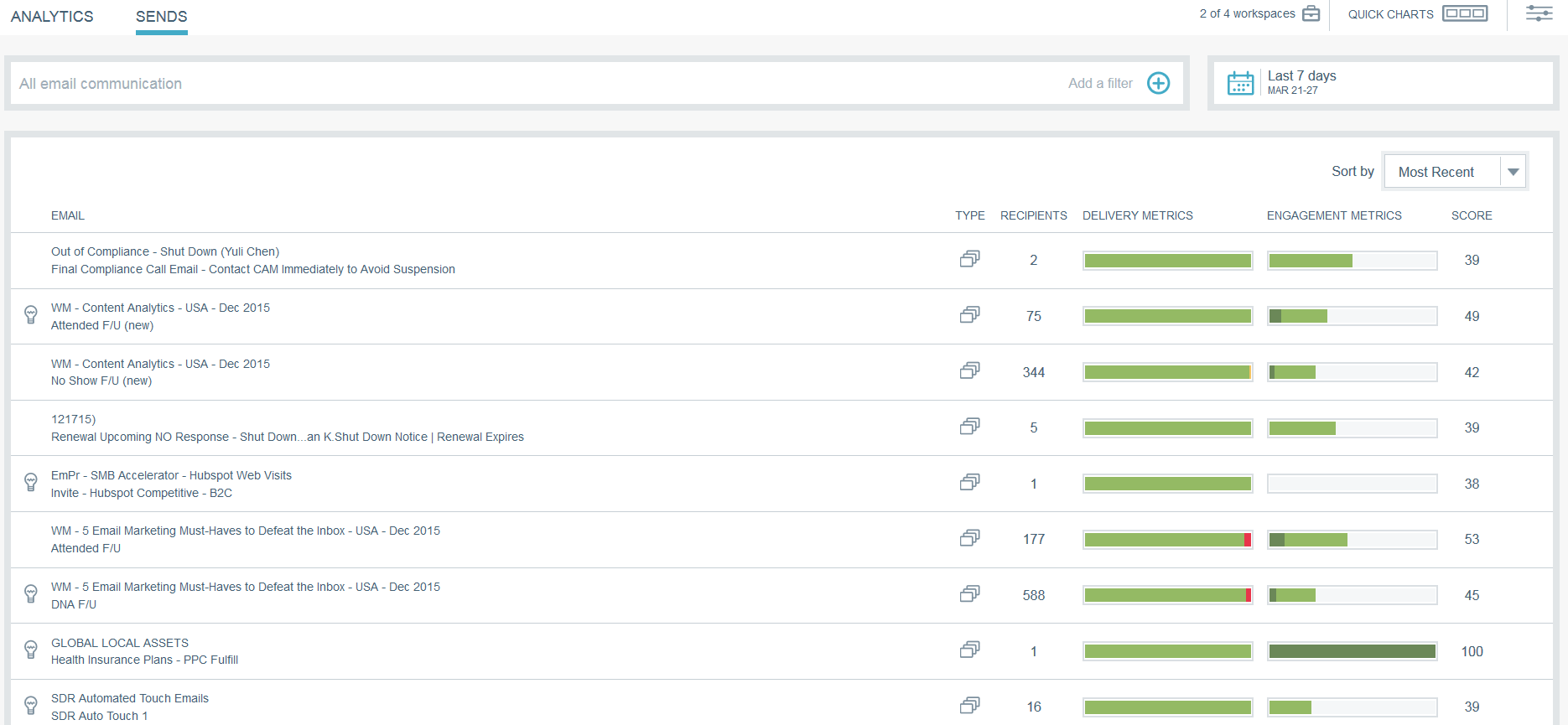Click the delivery metrics bar for 177 recipients
The image size is (1568, 725).
tap(1167, 540)
